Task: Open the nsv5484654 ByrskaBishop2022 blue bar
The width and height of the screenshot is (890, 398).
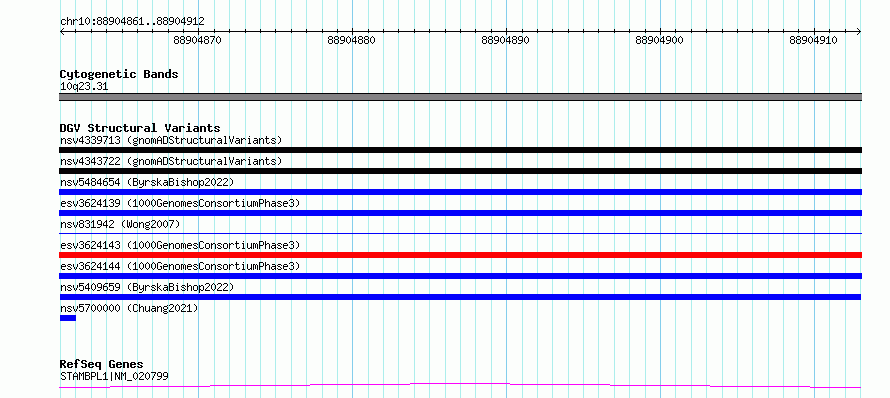Action: pos(460,192)
